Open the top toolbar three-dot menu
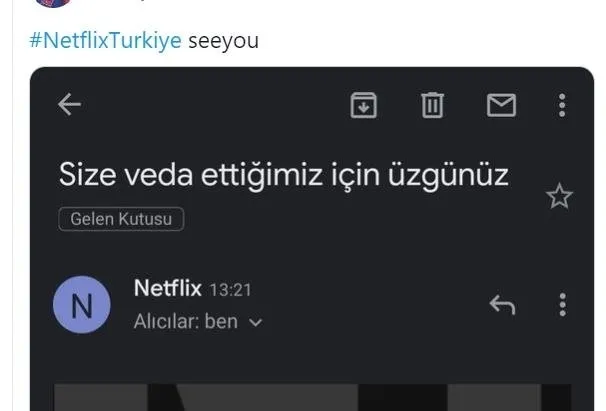The height and width of the screenshot is (411, 606). pyautogui.click(x=562, y=104)
